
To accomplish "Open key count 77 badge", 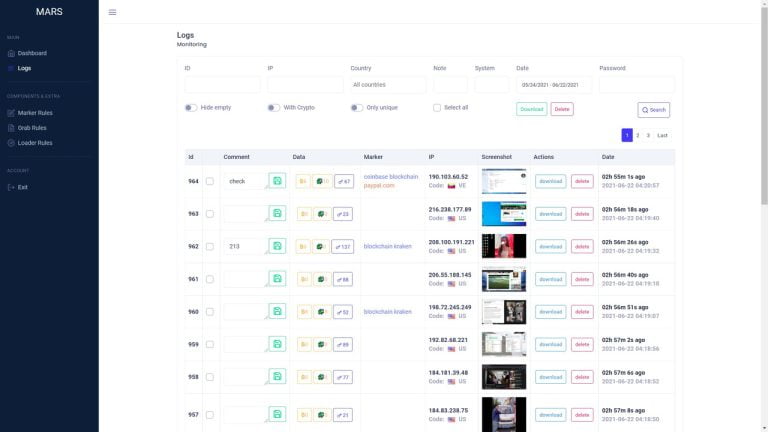I will [x=343, y=377].
